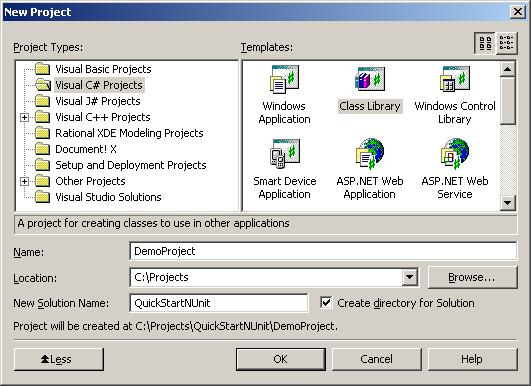531x386 pixels.
Task: Click the Other Projects folder icon
Action: [x=43, y=181]
